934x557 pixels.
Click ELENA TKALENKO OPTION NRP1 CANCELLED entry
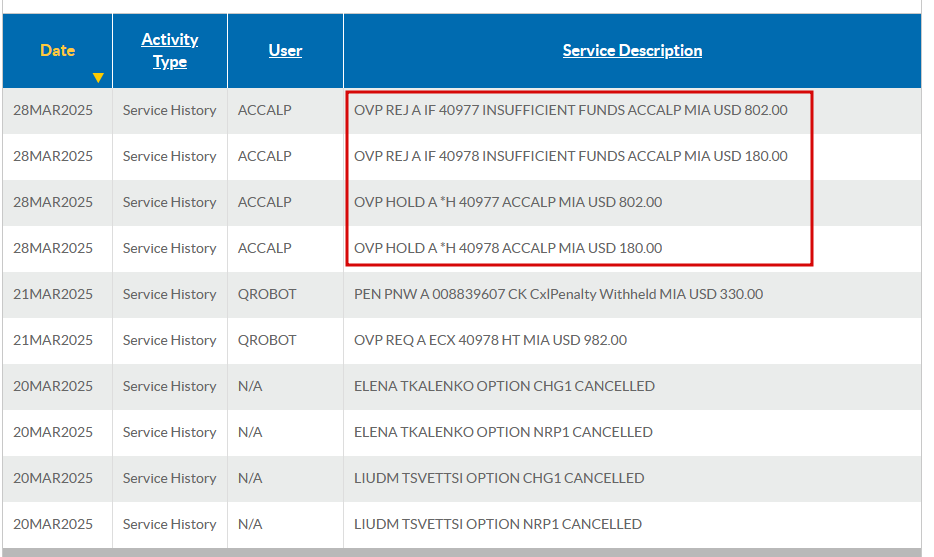click(503, 432)
